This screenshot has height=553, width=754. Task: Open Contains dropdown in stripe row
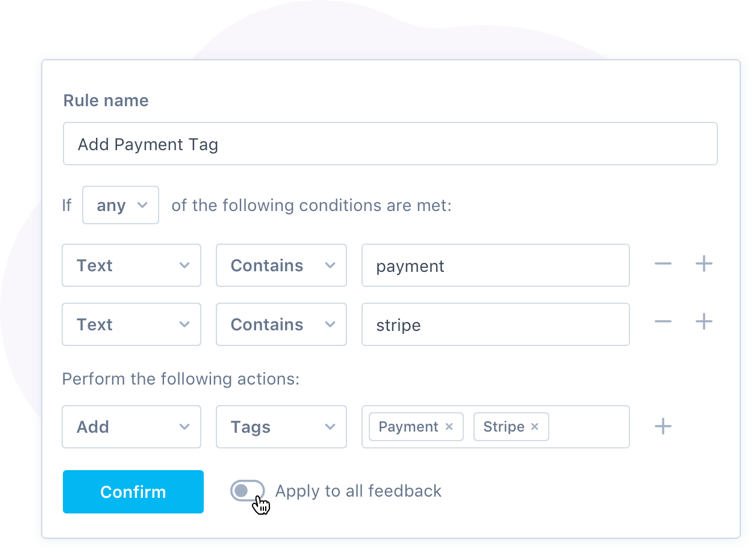pyautogui.click(x=281, y=324)
